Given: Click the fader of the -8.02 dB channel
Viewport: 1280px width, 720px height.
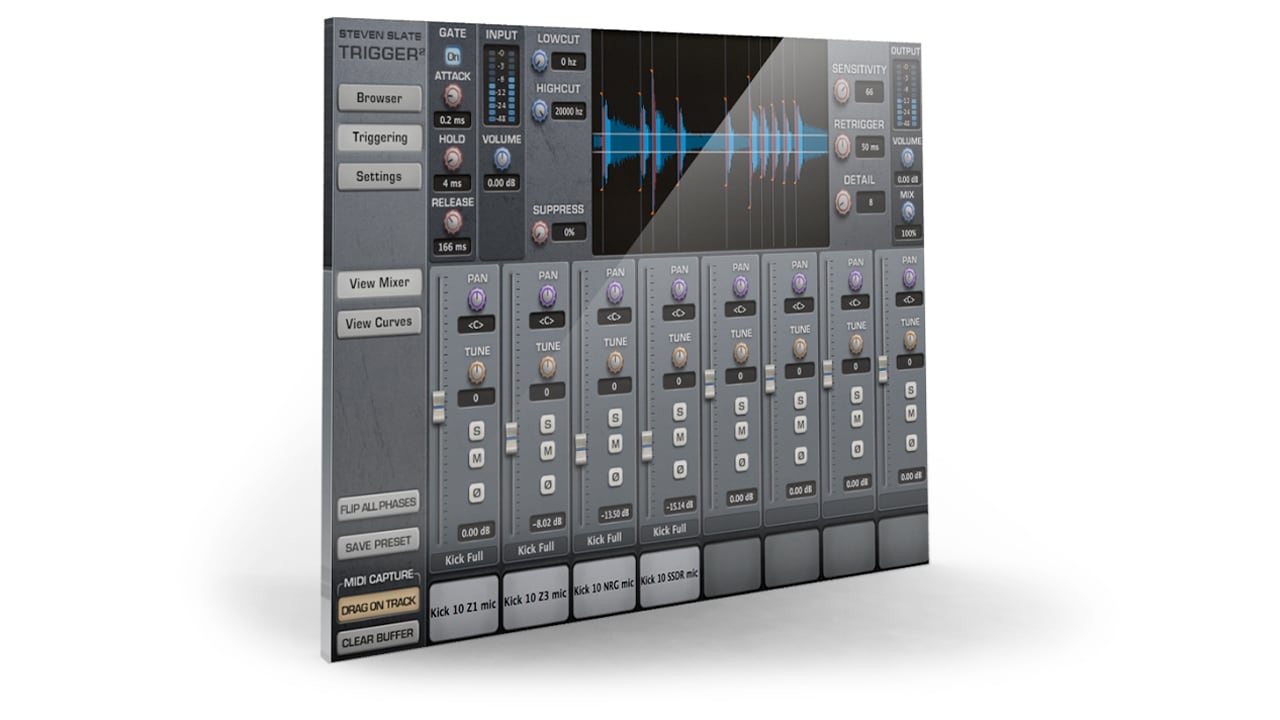Looking at the screenshot, I should (511, 438).
